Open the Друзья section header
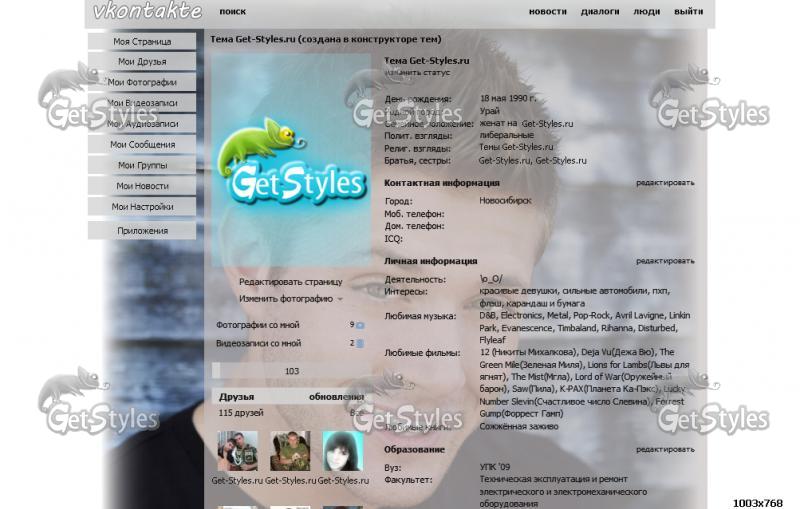 point(236,397)
